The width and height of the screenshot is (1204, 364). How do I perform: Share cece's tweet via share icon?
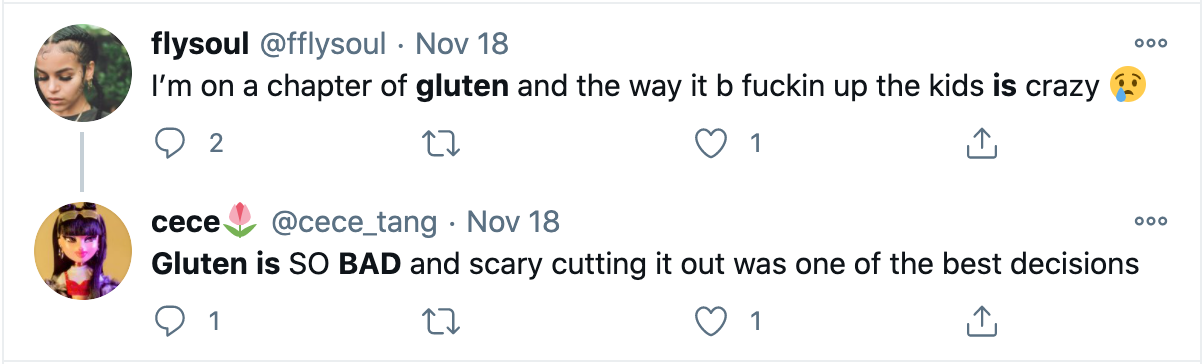click(x=981, y=321)
